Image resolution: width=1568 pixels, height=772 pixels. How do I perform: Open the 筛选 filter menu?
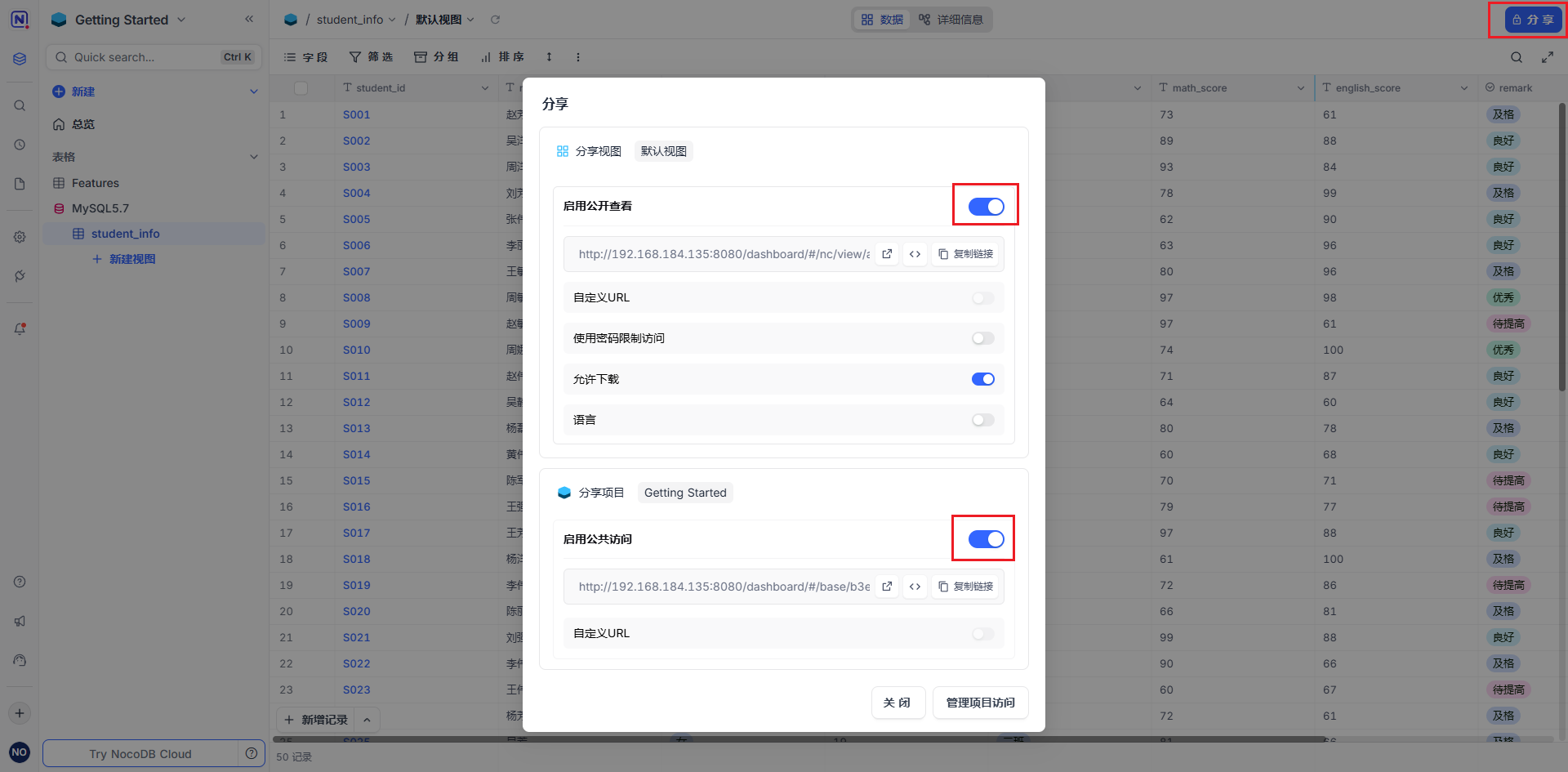(372, 57)
